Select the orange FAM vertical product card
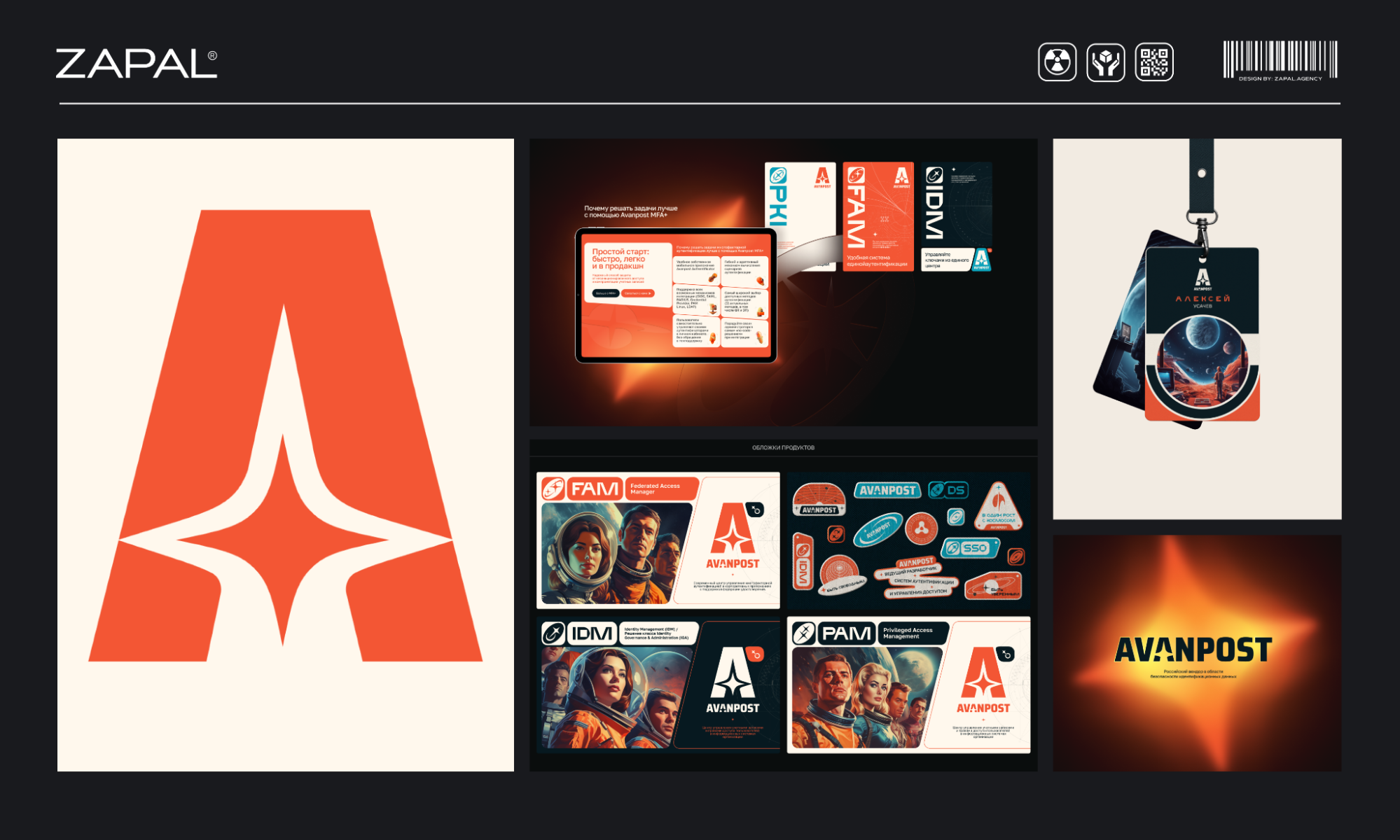 pyautogui.click(x=878, y=216)
